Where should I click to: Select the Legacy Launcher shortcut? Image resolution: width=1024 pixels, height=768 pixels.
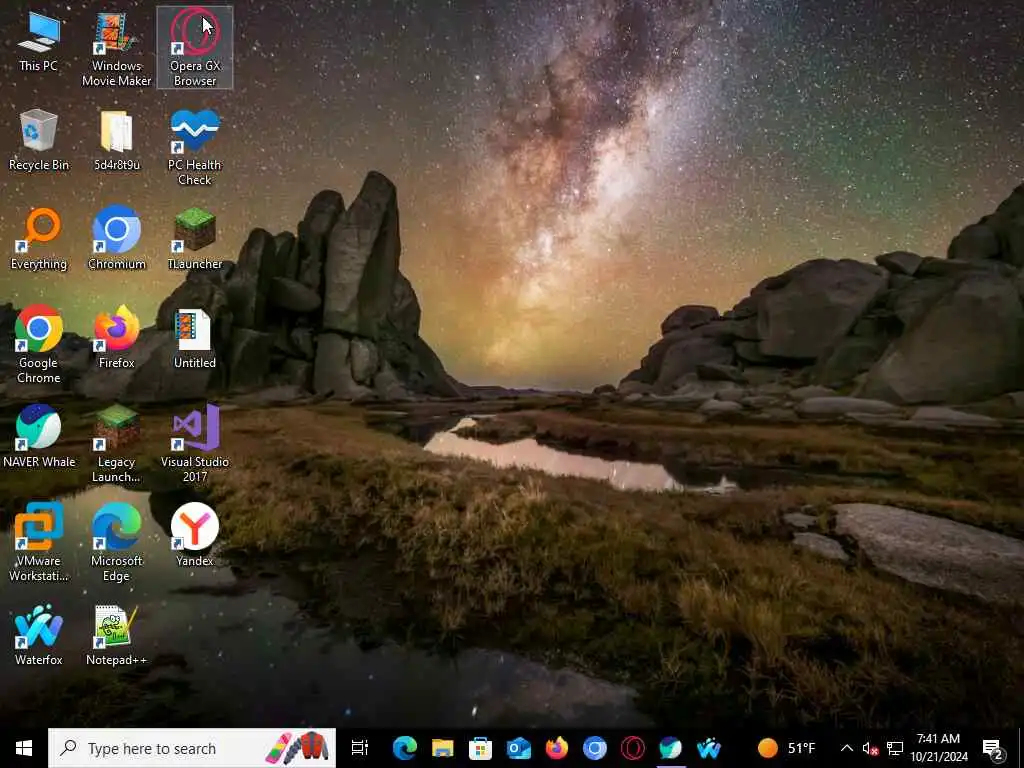[116, 444]
